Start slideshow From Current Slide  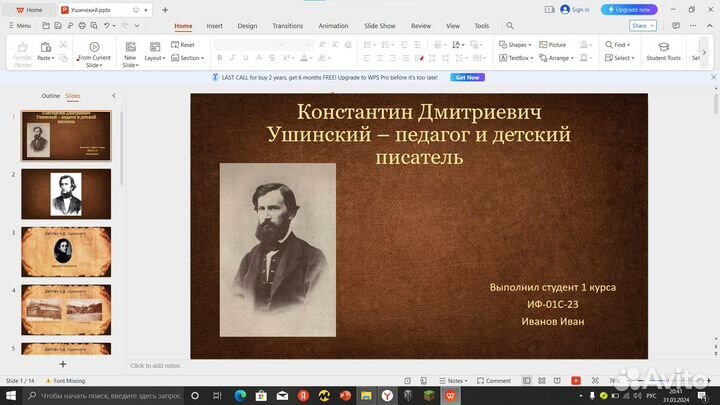click(94, 54)
